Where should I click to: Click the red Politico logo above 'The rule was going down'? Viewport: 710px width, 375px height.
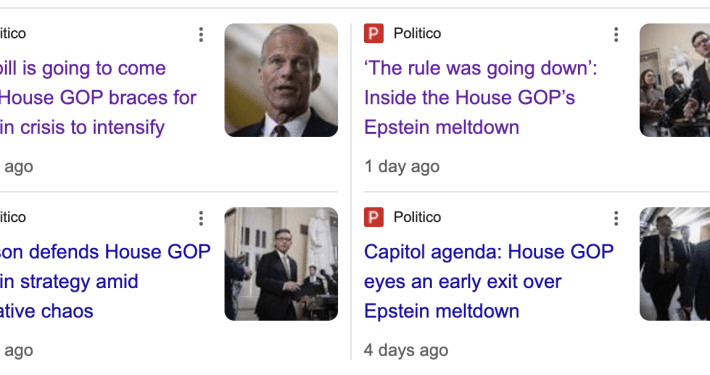coord(374,34)
